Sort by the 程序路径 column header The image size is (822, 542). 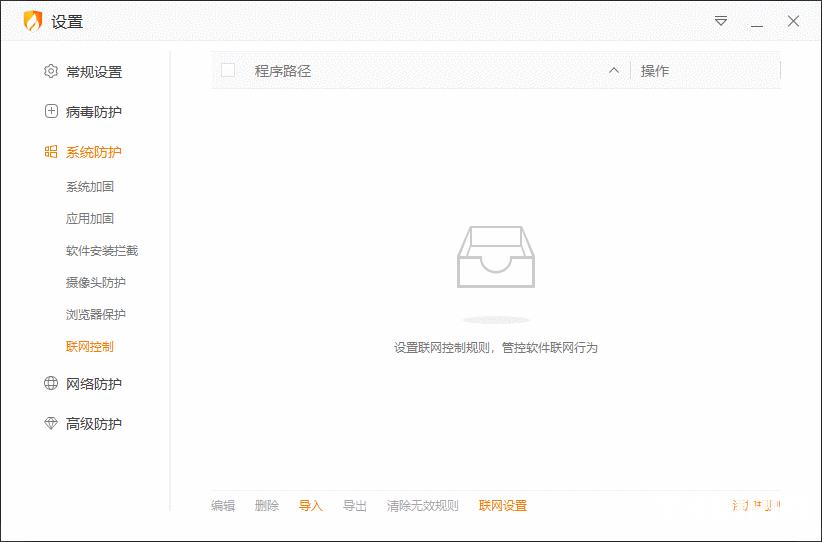click(x=283, y=71)
